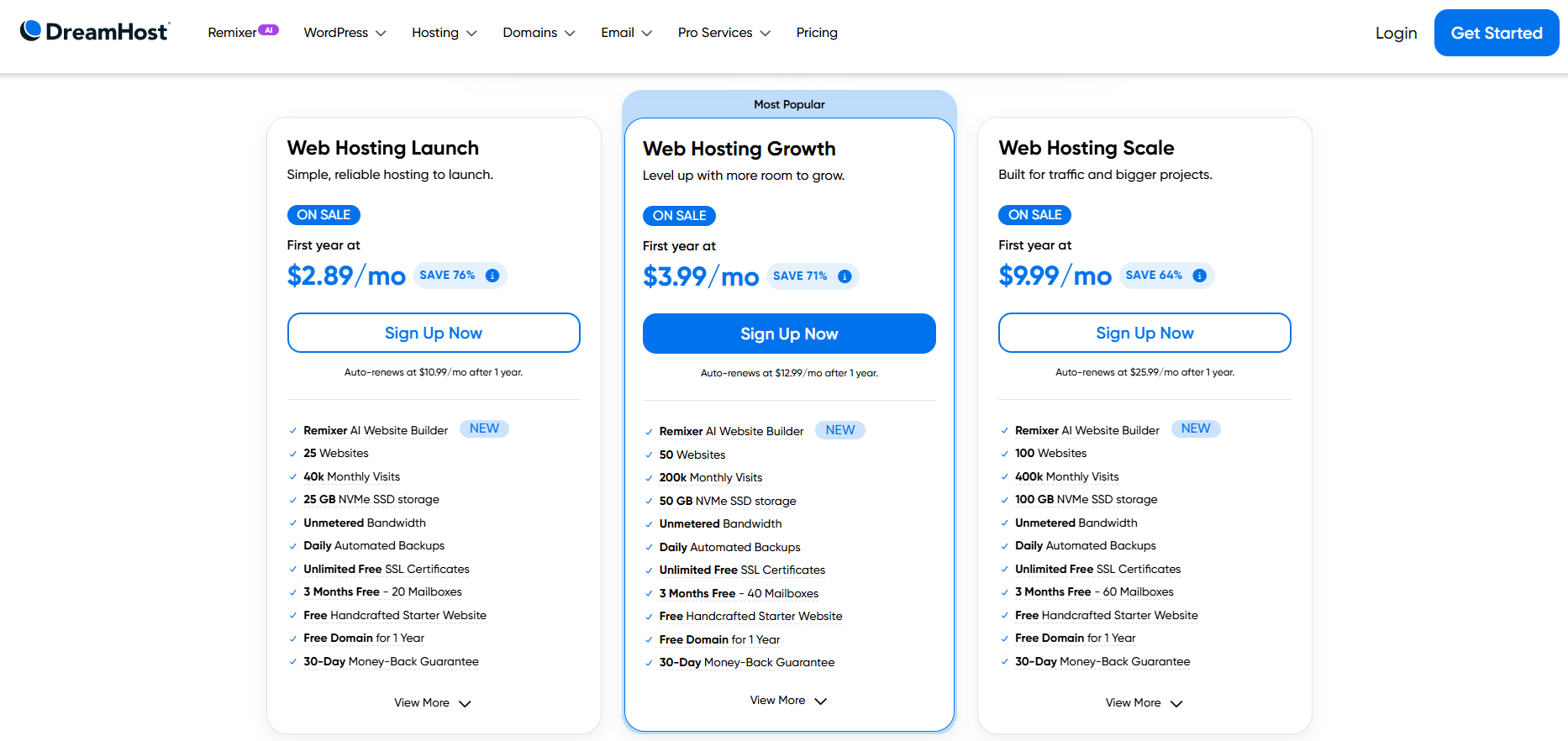1568x741 pixels.
Task: Click 'Auto-renews at $10.99/mo' note
Action: [434, 372]
